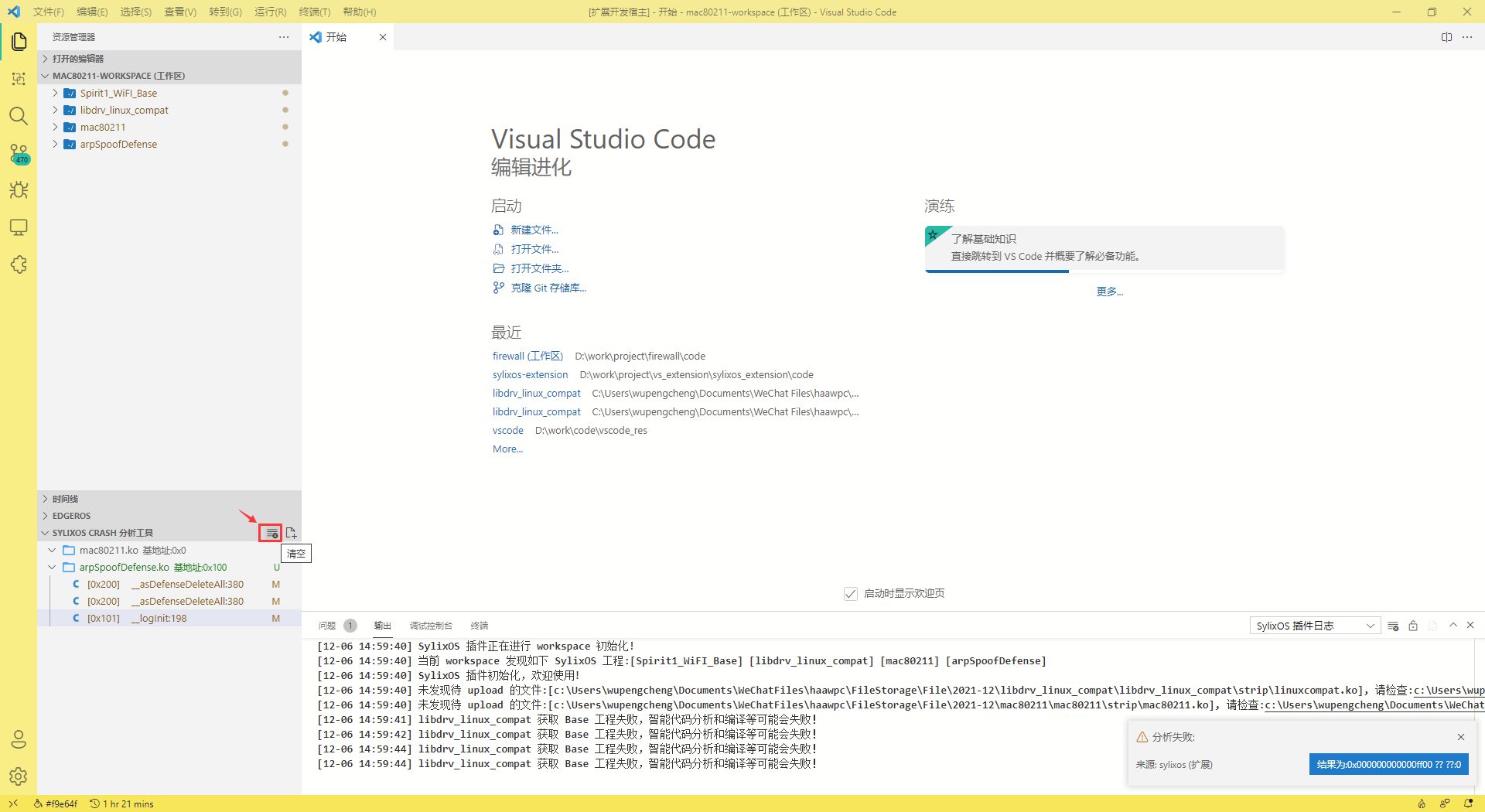Collapse the MAC80211-WORKSPACE section
The image size is (1485, 812).
169,76
